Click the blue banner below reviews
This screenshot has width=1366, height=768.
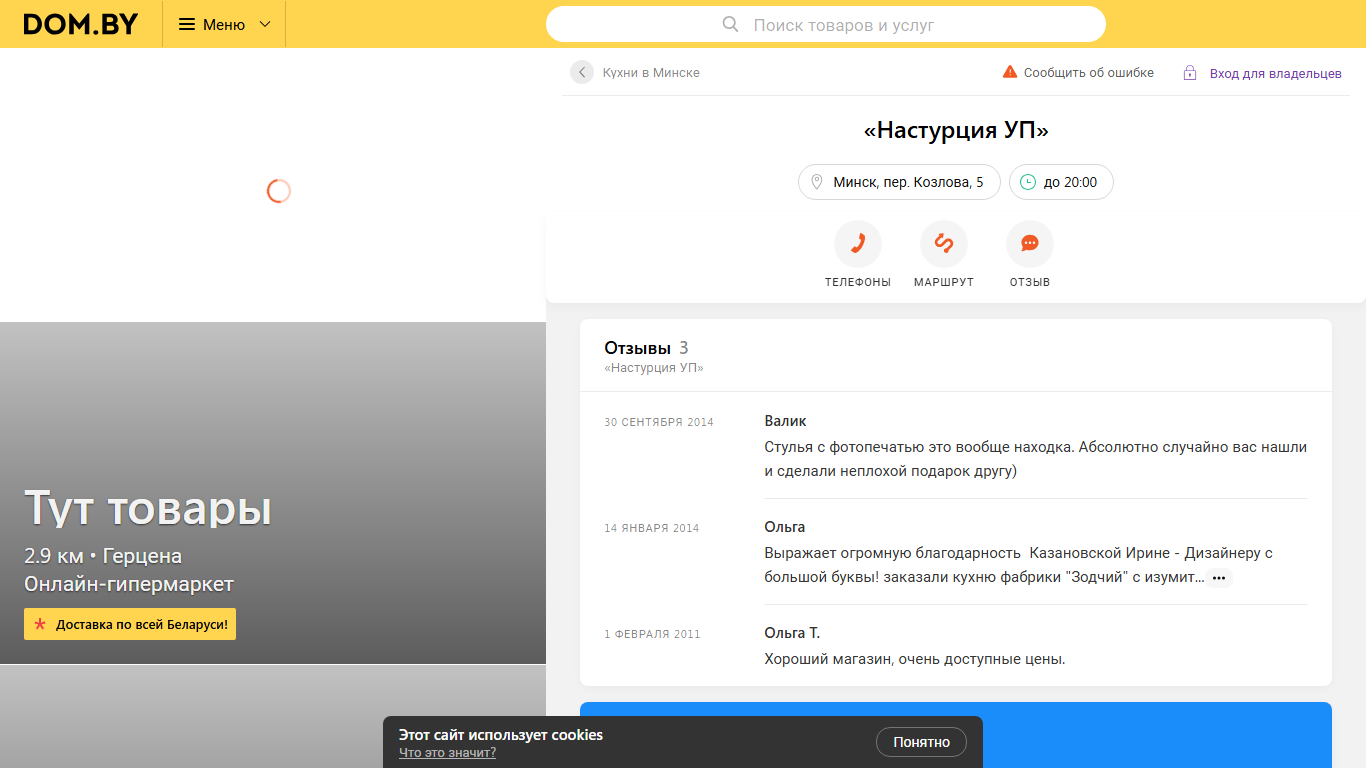956,735
